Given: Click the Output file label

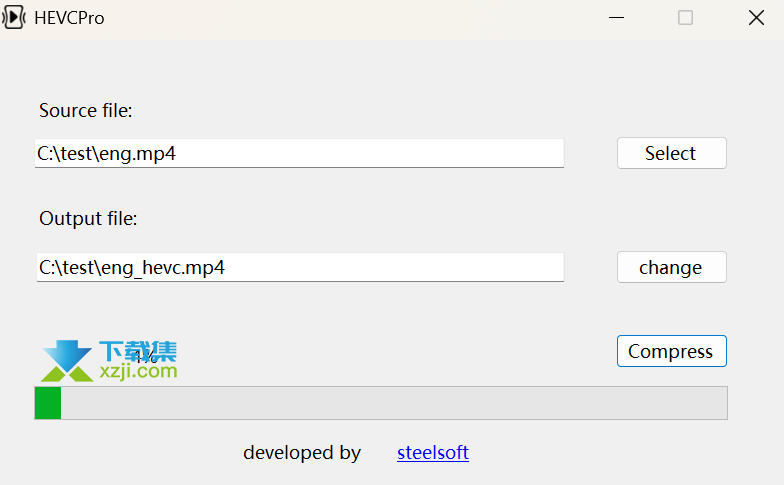Looking at the screenshot, I should point(88,218).
